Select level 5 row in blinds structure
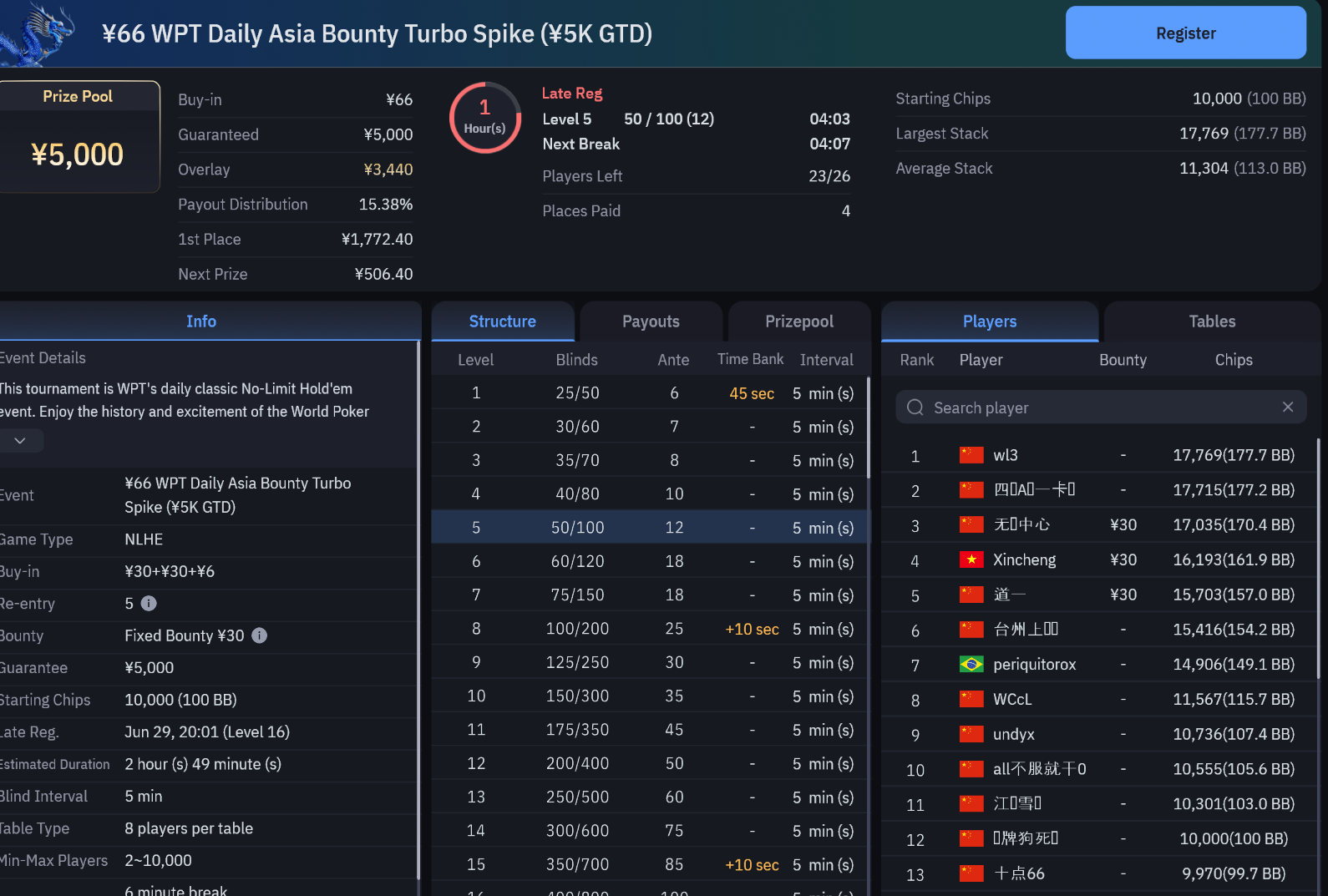 (650, 528)
